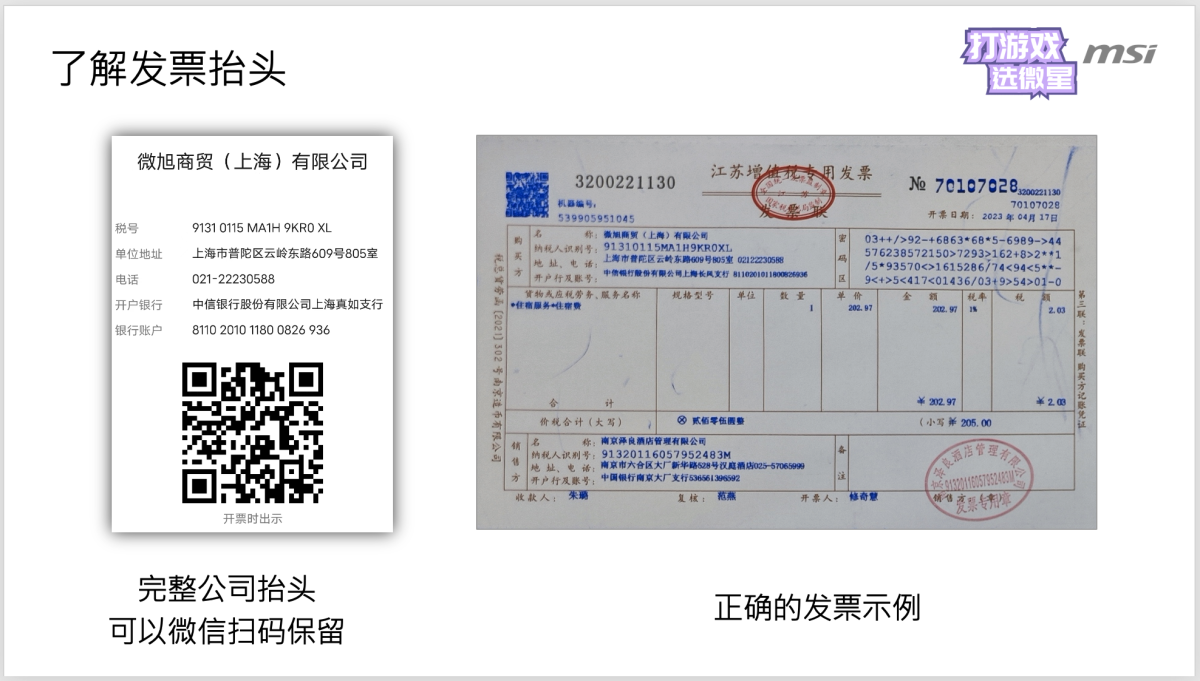
Task: Click the MSI logo in the corner
Action: [1120, 54]
